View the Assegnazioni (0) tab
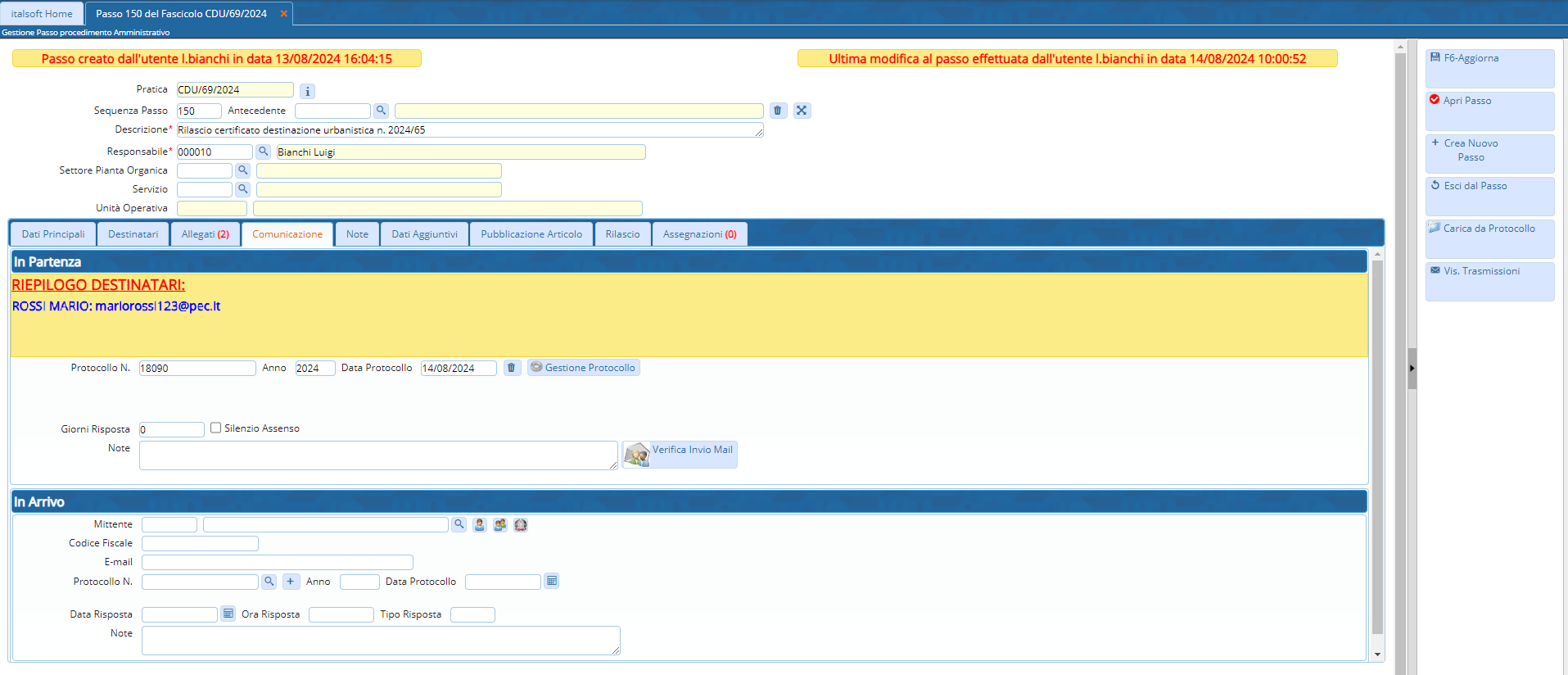1568x675 pixels. coord(700,234)
